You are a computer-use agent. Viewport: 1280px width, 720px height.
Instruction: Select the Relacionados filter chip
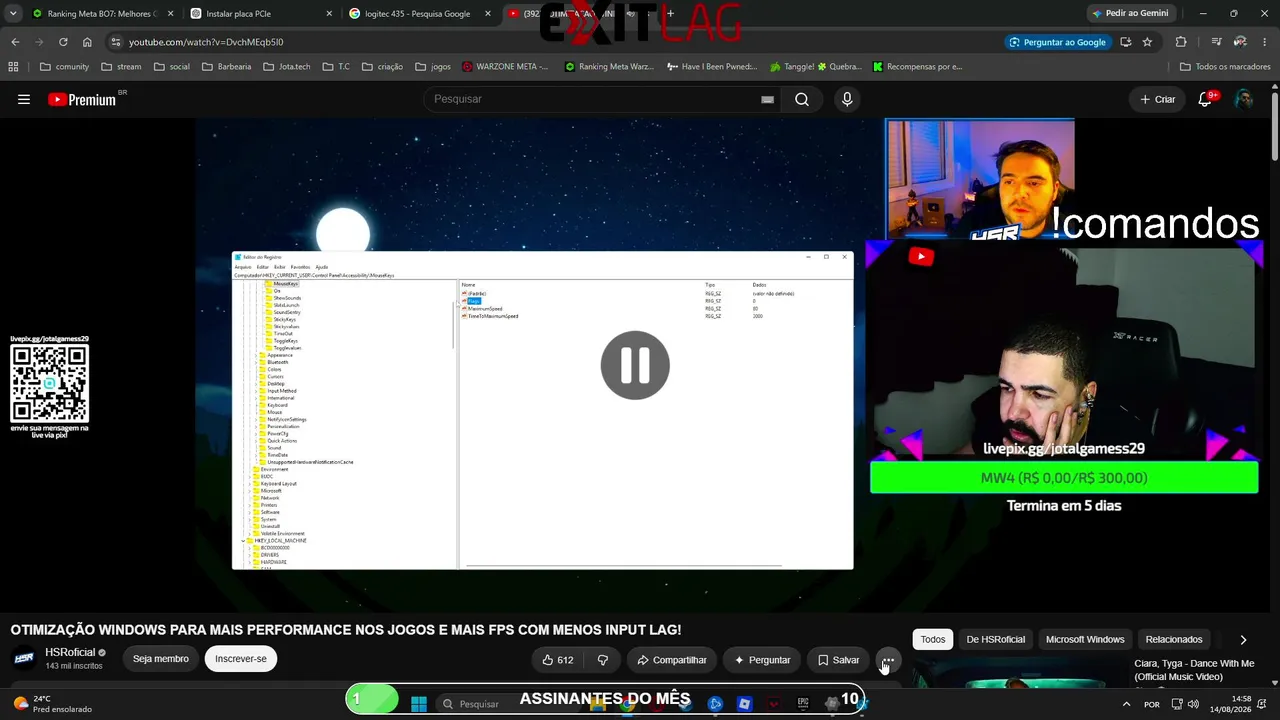click(1174, 639)
